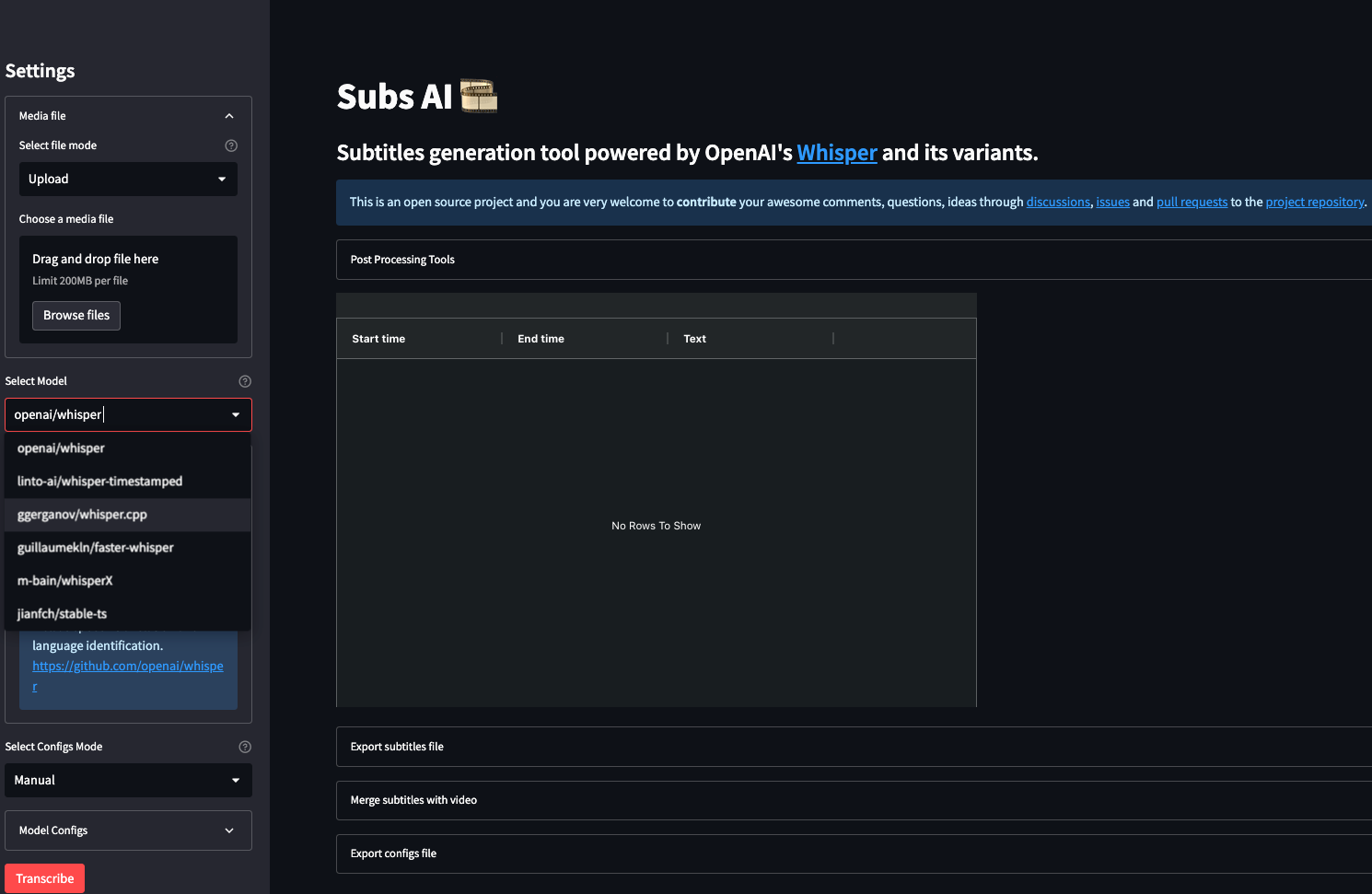
Task: Click the Text column header
Action: pyautogui.click(x=750, y=339)
